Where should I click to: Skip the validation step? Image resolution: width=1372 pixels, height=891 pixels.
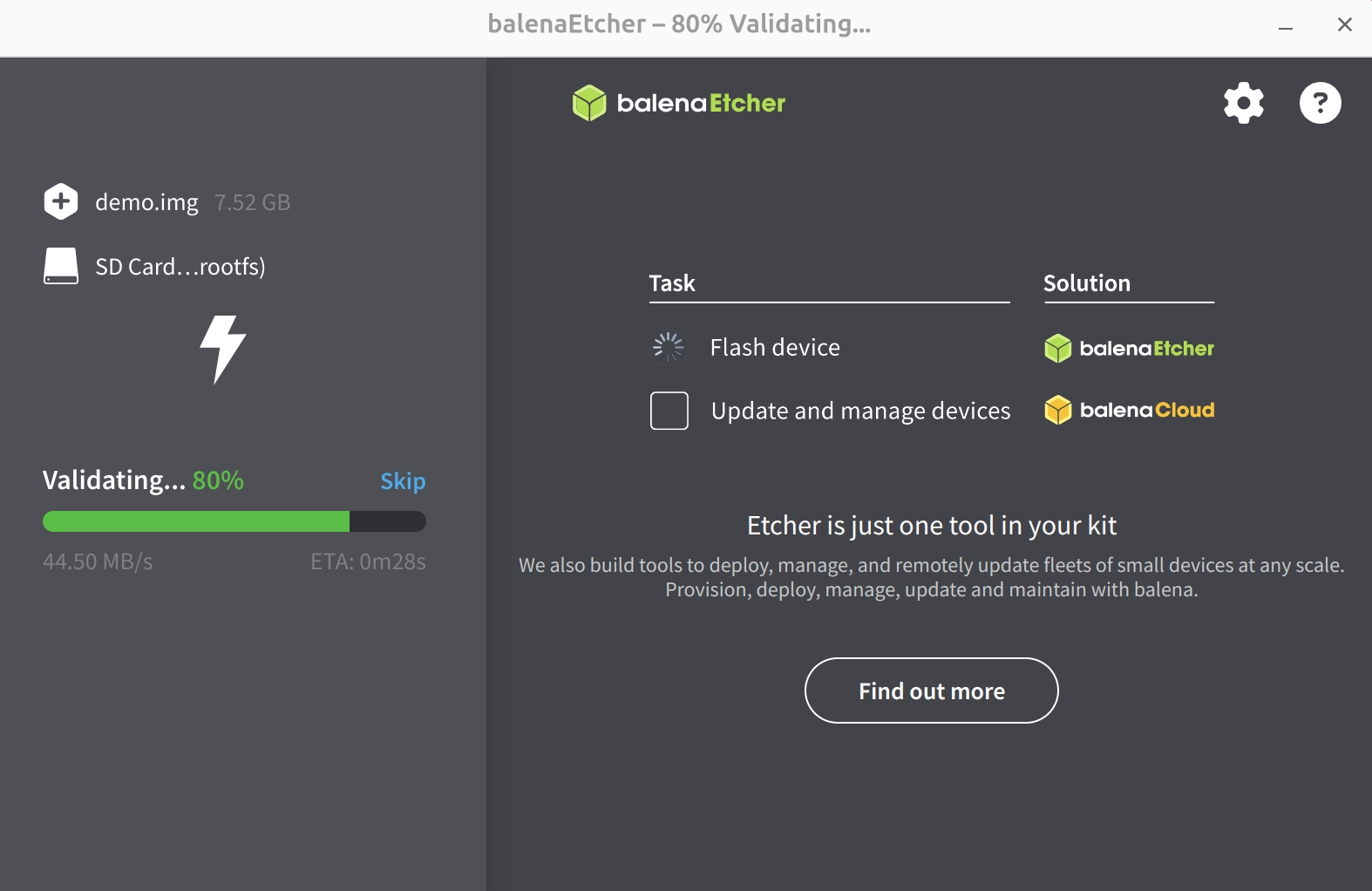point(403,481)
